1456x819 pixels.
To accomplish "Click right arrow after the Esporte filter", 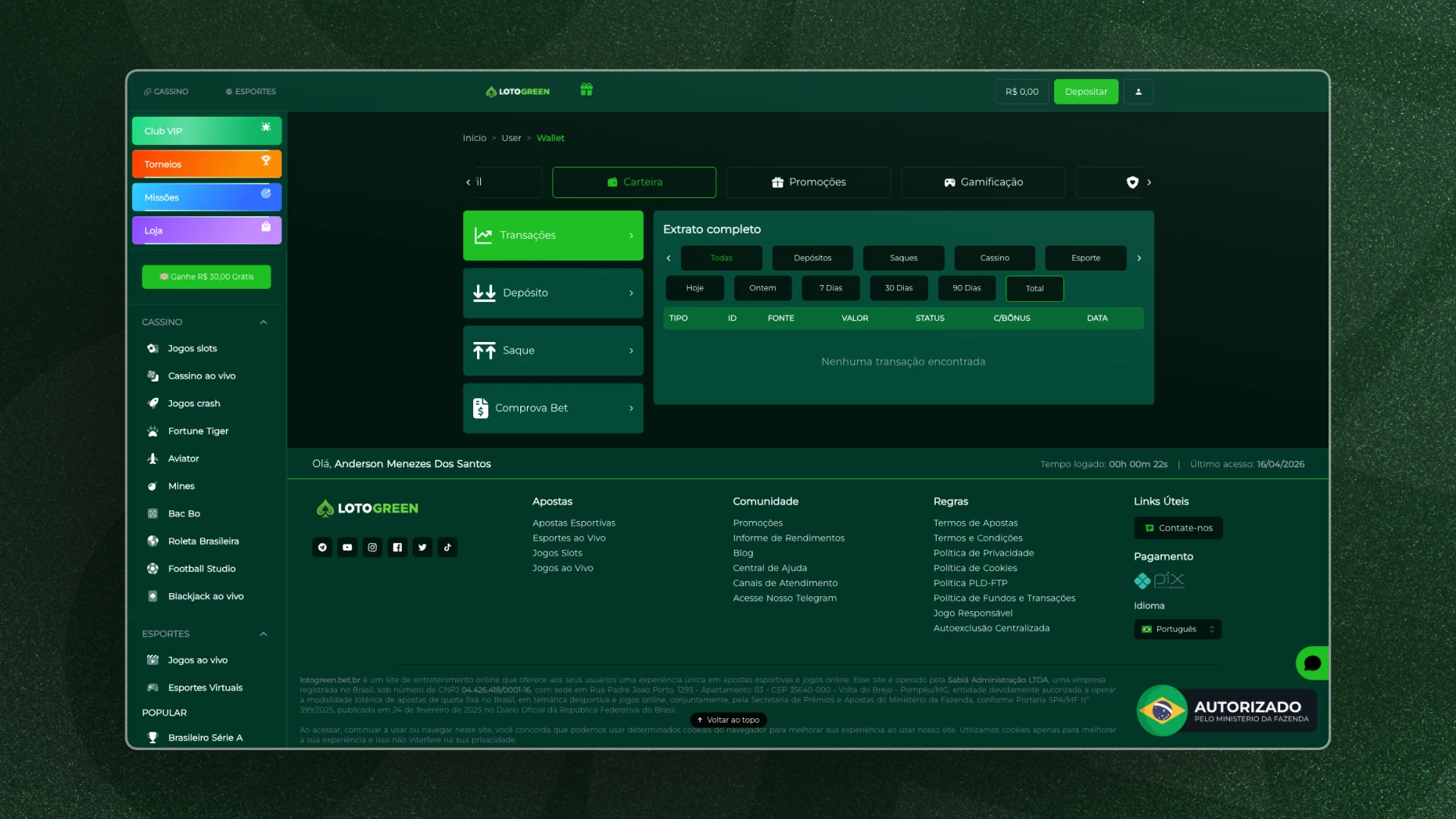I will [1139, 258].
